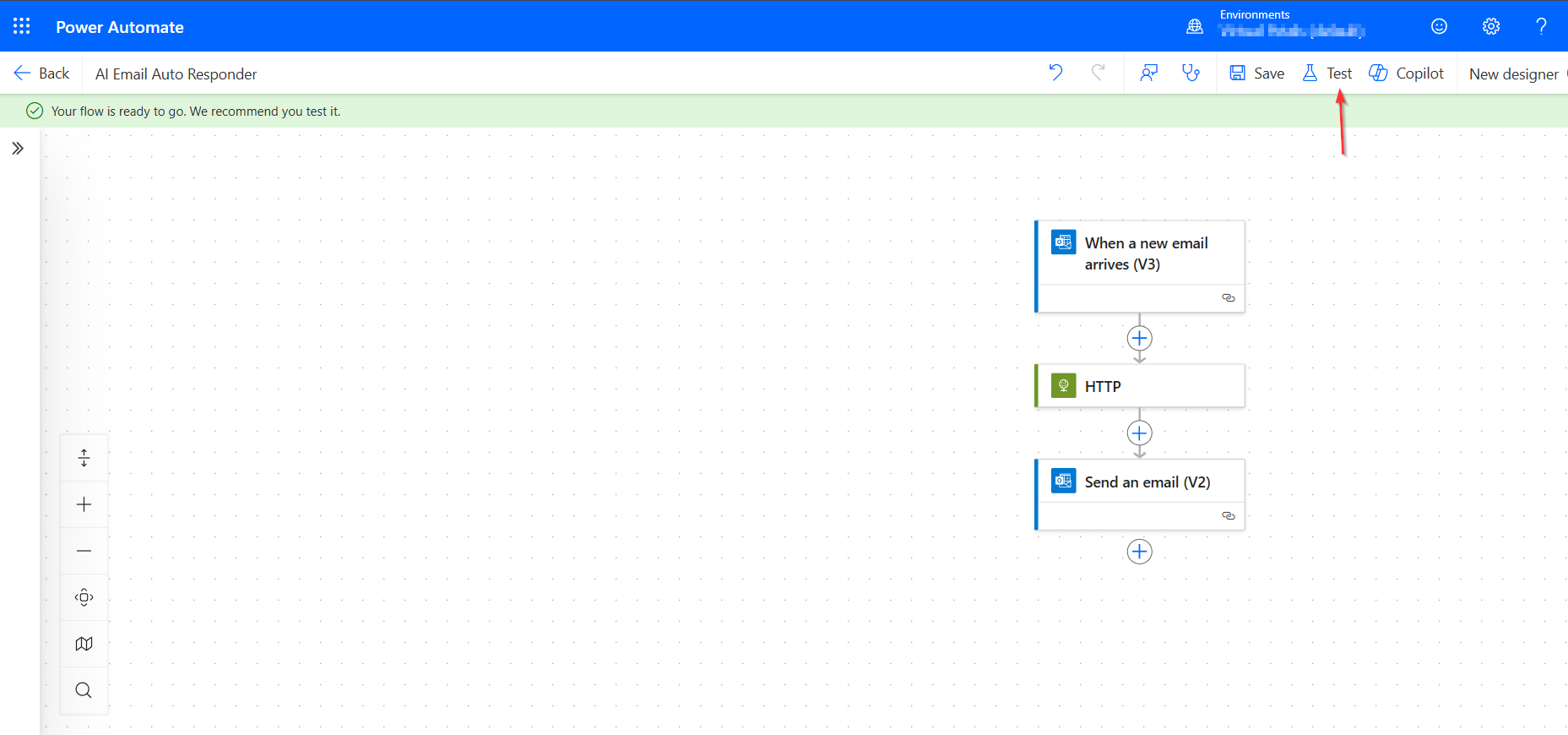Save the flow
The height and width of the screenshot is (735, 1568).
(x=1256, y=73)
